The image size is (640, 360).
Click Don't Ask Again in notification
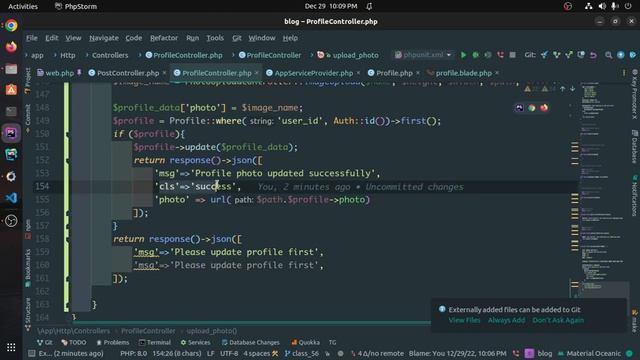click(x=558, y=320)
